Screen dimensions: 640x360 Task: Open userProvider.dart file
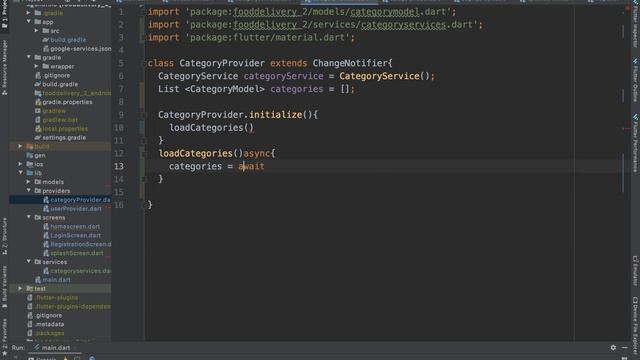(x=76, y=209)
